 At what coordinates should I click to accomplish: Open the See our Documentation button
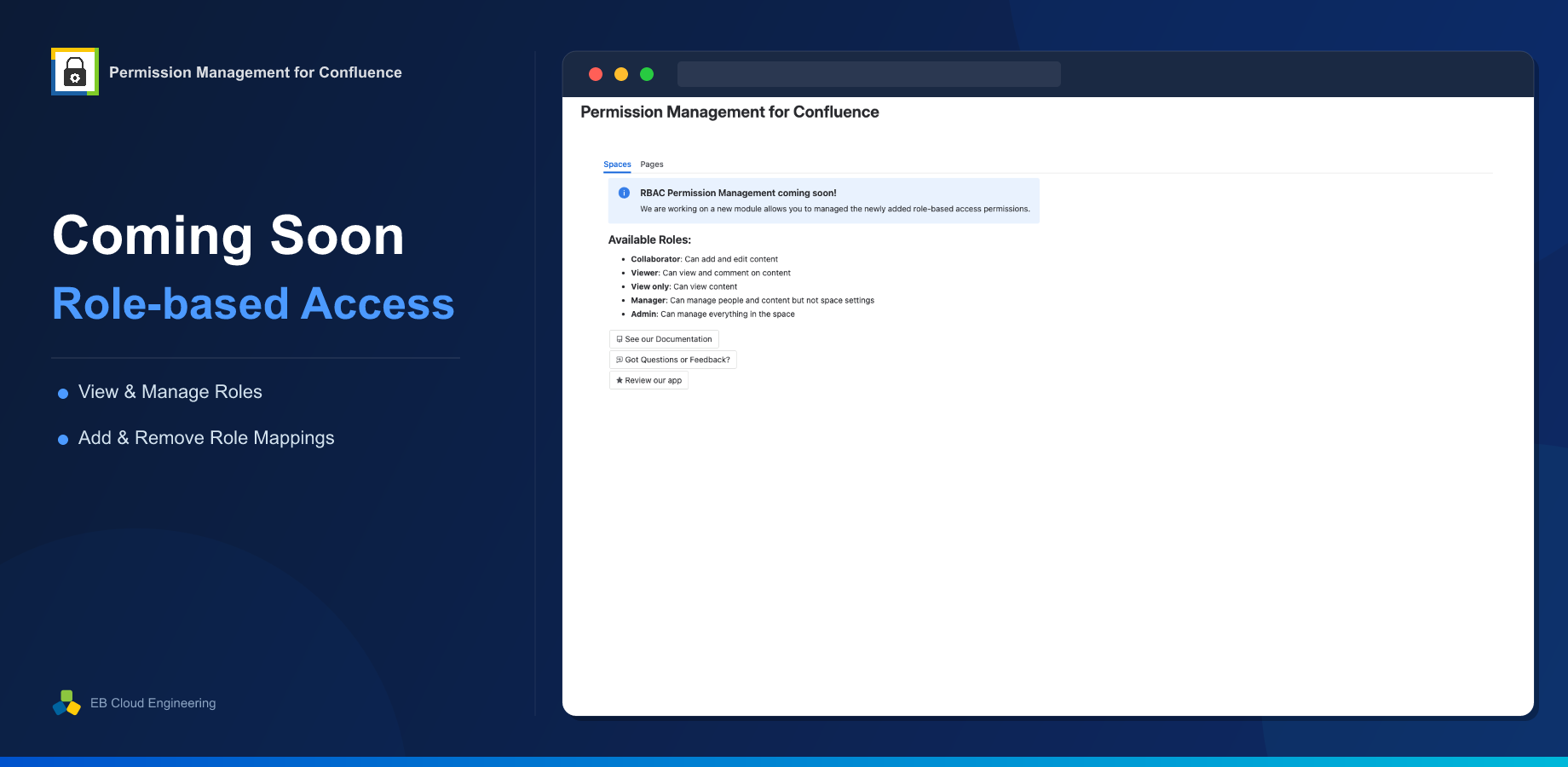pos(664,339)
